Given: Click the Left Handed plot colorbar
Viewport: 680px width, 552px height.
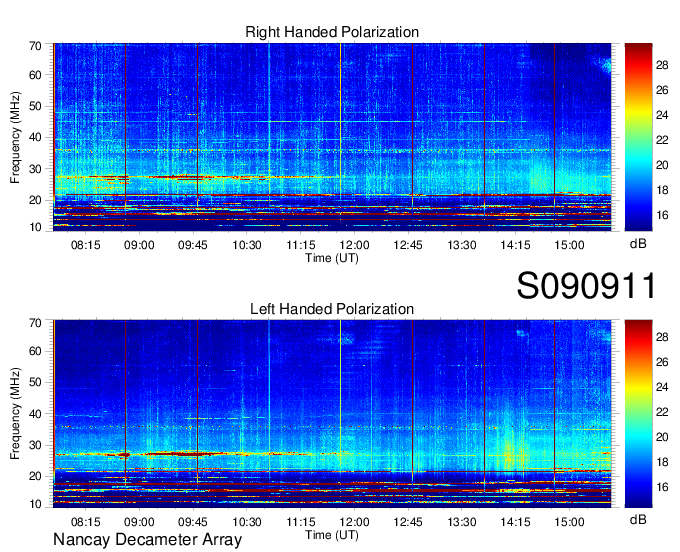Looking at the screenshot, I should click(638, 414).
